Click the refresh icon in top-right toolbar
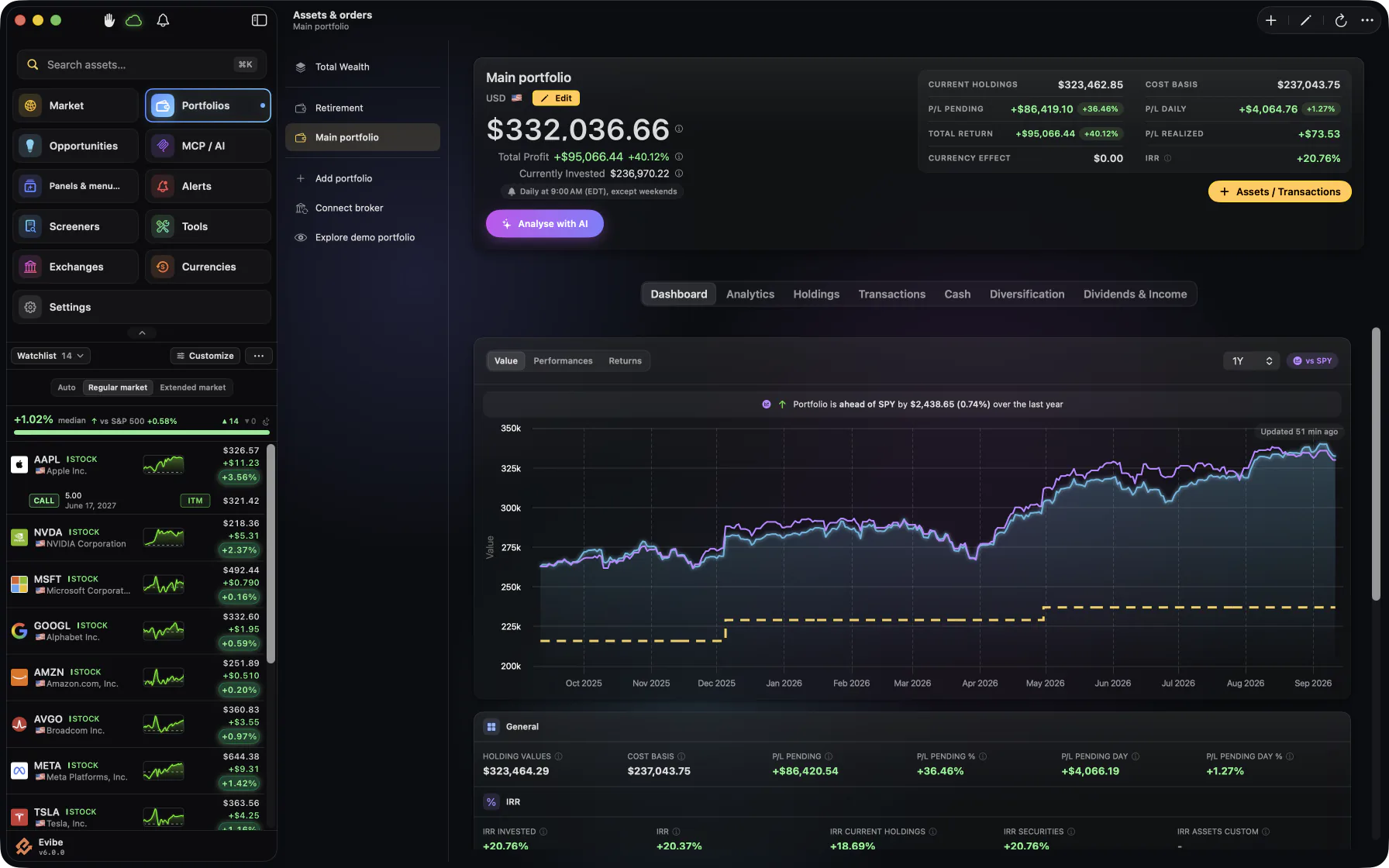This screenshot has height=868, width=1389. (x=1341, y=21)
